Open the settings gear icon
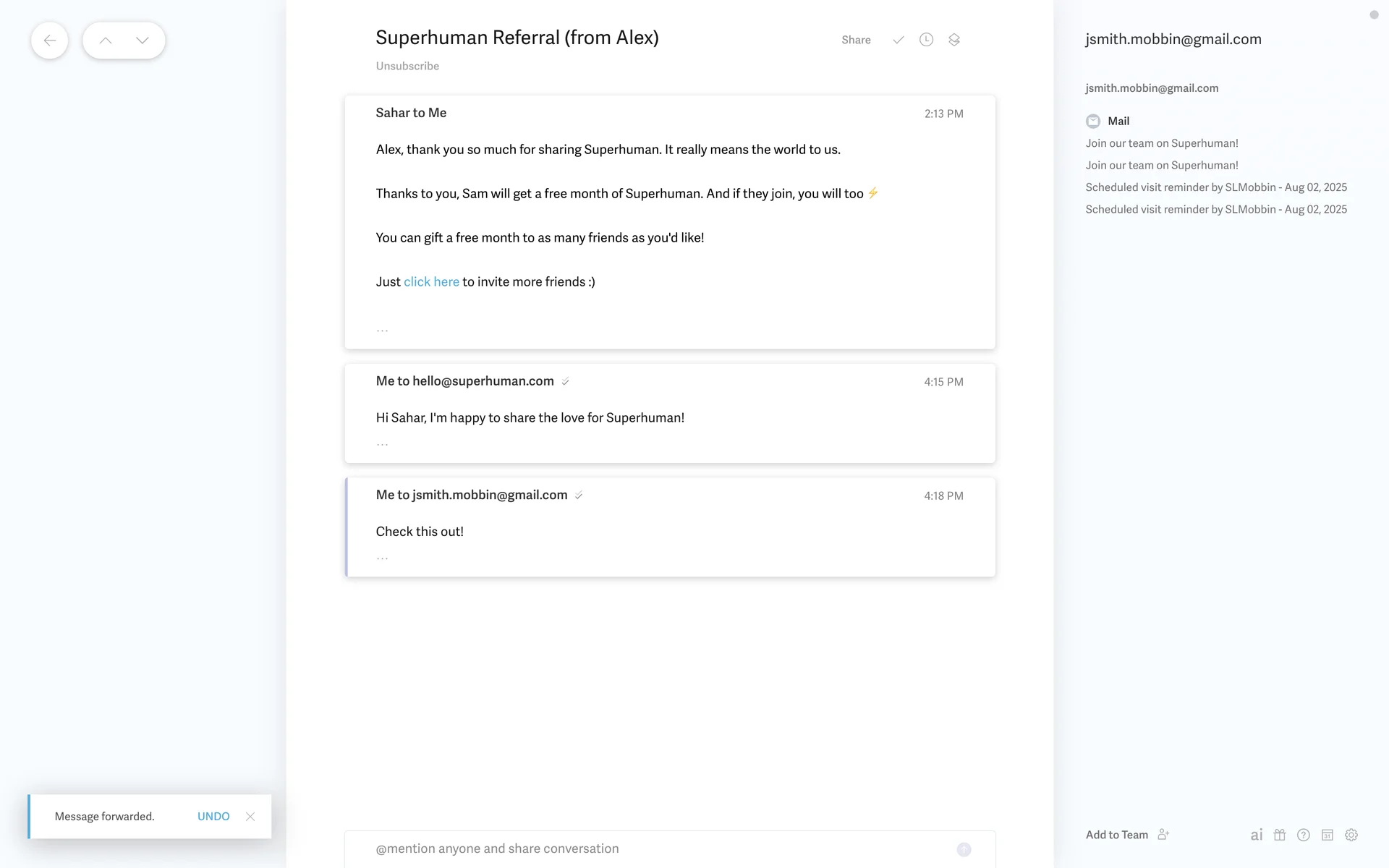This screenshot has width=1389, height=868. 1351,835
